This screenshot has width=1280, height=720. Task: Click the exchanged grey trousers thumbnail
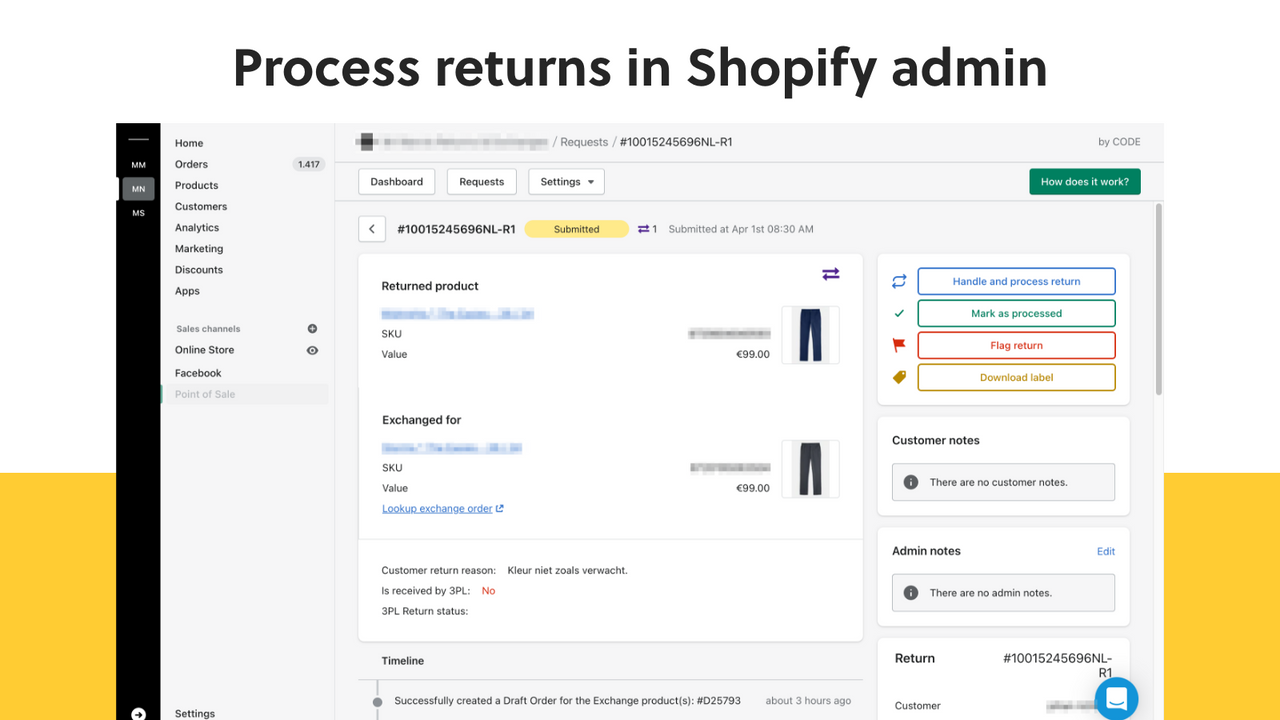(810, 469)
